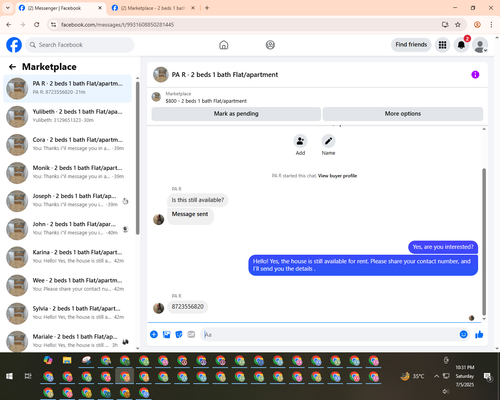The image size is (500, 400).
Task: Add people to the chat
Action: pos(300,141)
